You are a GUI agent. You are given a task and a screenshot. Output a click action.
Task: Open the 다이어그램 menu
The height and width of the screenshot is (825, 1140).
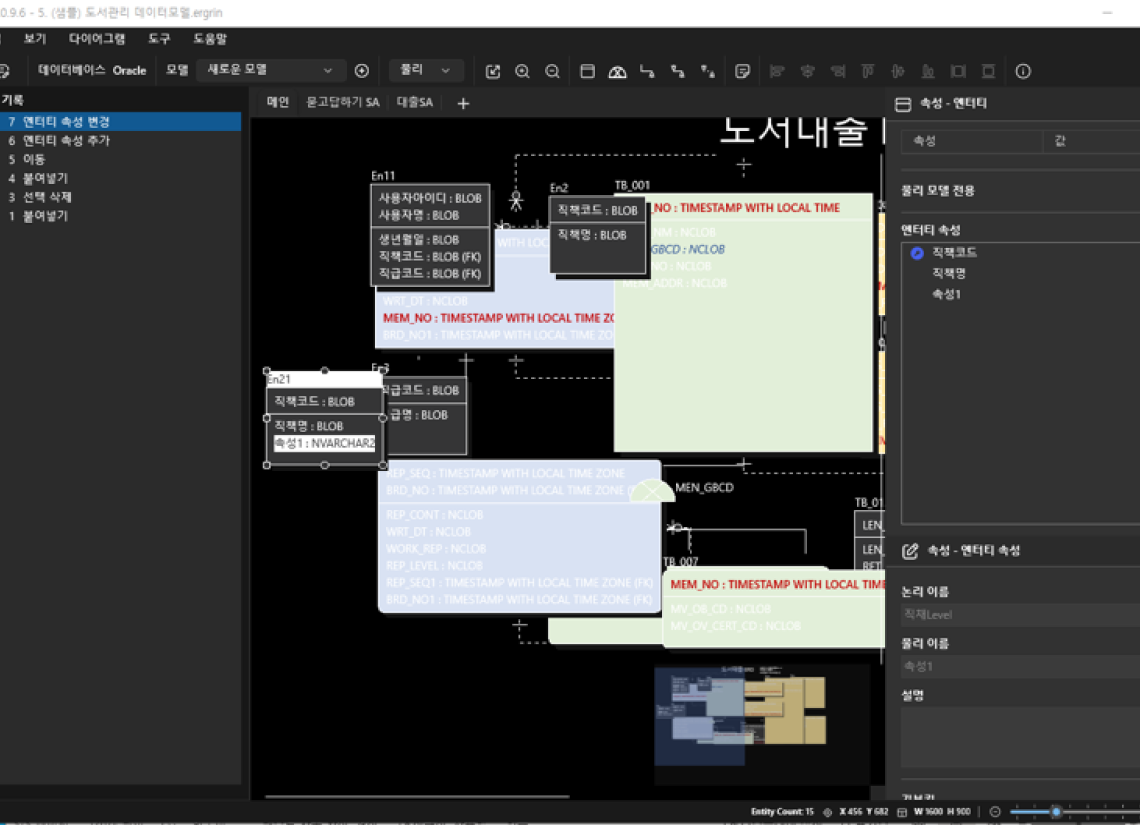tap(97, 39)
